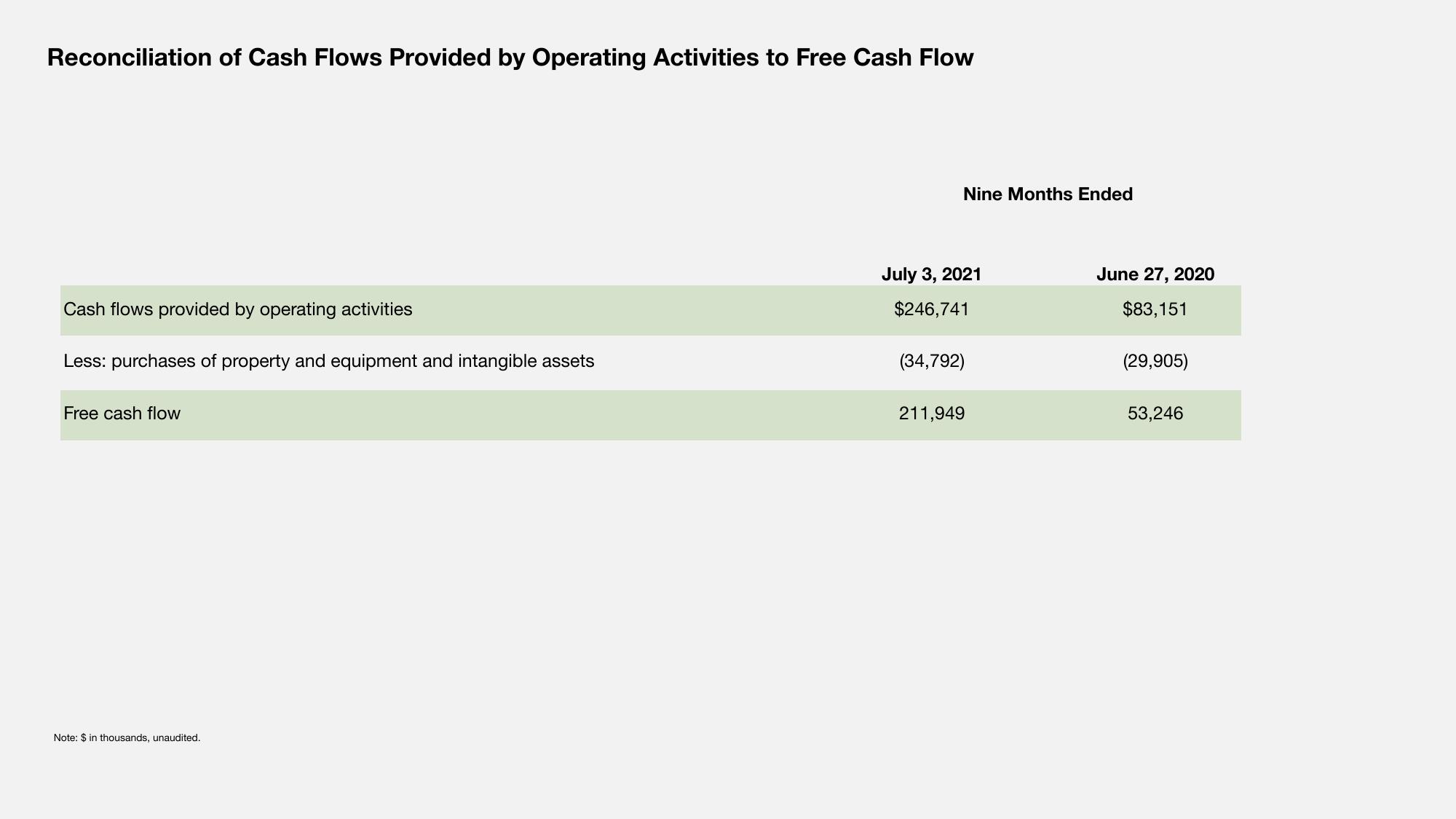
Task: Click the 'June 27, 2020' column header
Action: (x=1155, y=274)
